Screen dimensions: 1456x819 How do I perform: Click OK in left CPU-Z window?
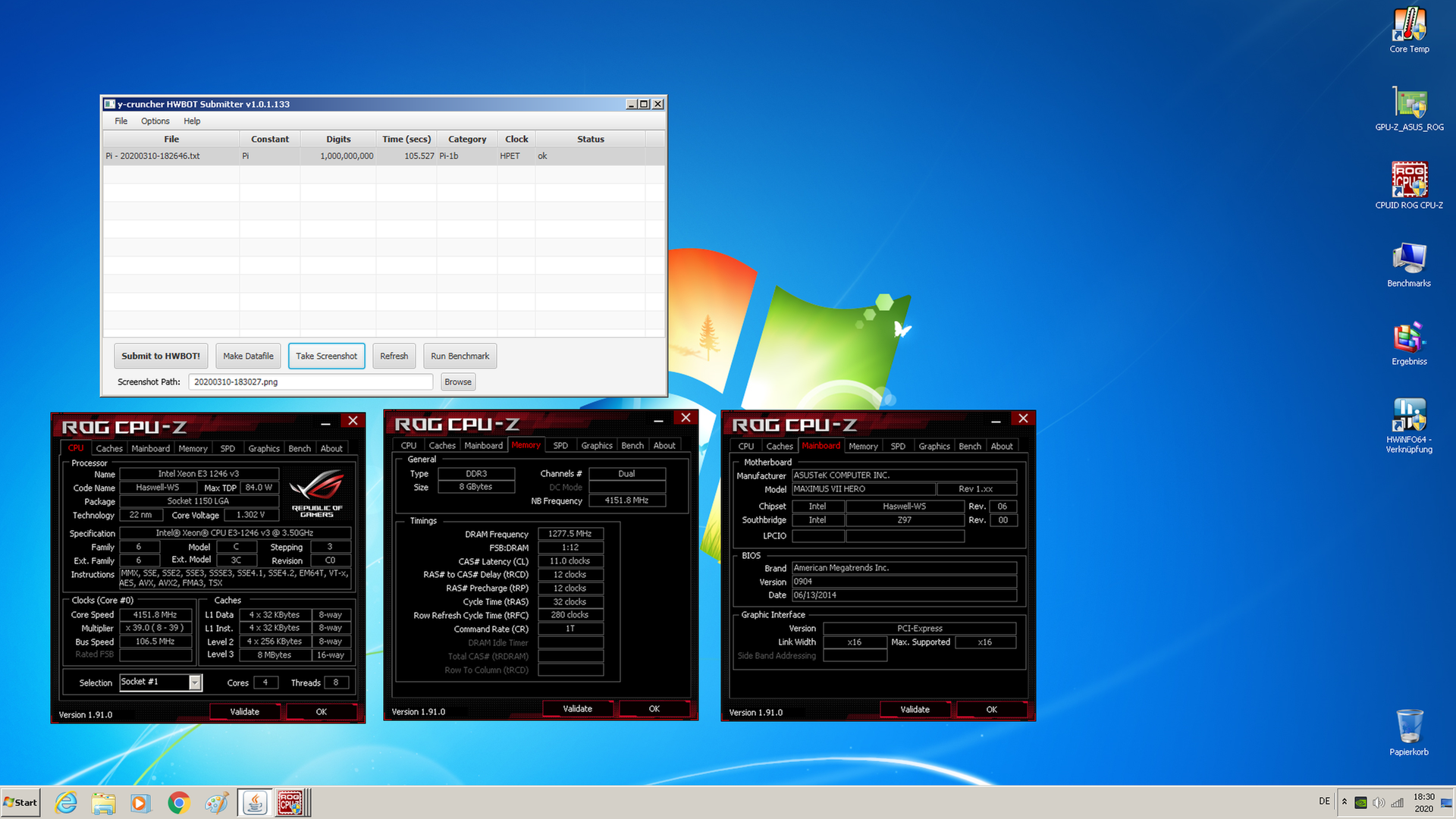pyautogui.click(x=322, y=712)
